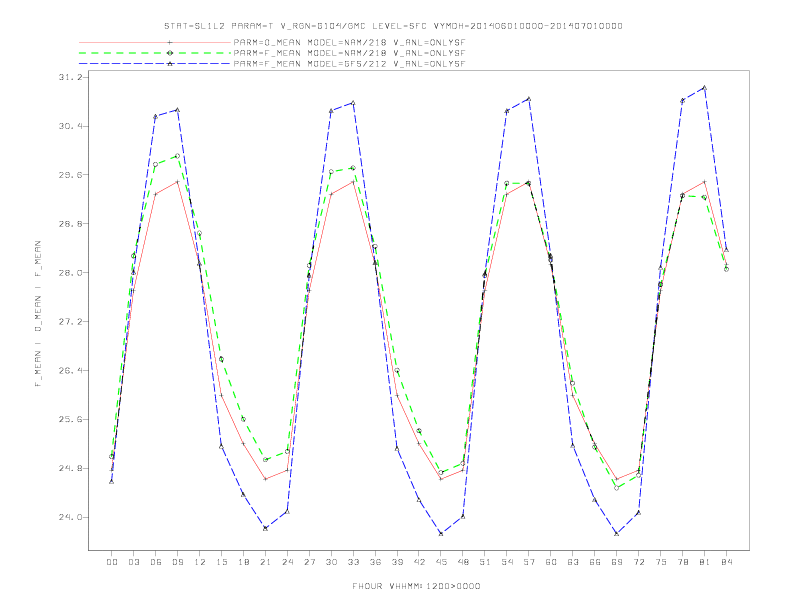Screen dimensions: 792x612
Task: Click the x-axis tick label 57
Action: tap(529, 562)
